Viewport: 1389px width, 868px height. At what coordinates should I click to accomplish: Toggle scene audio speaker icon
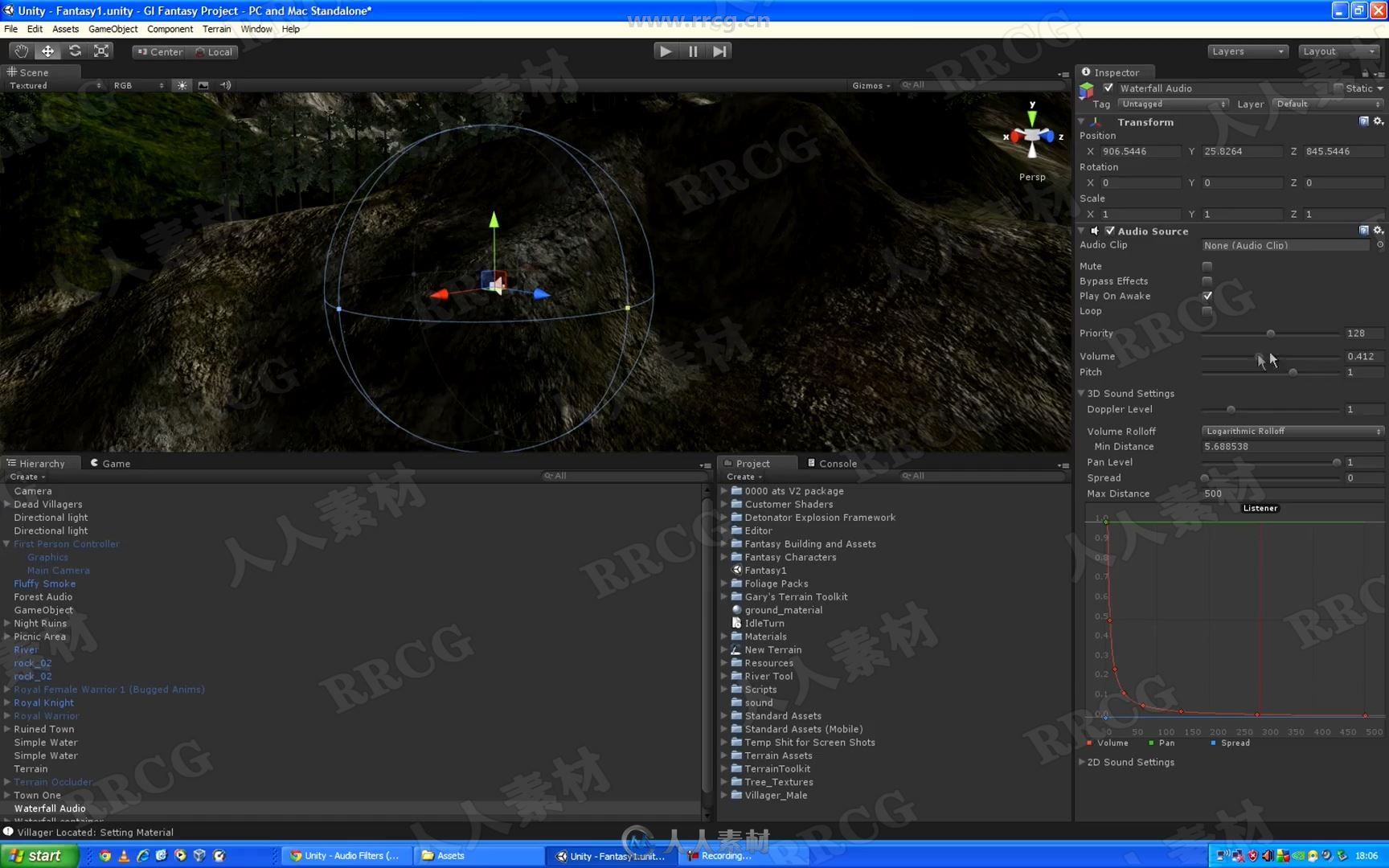pyautogui.click(x=225, y=85)
